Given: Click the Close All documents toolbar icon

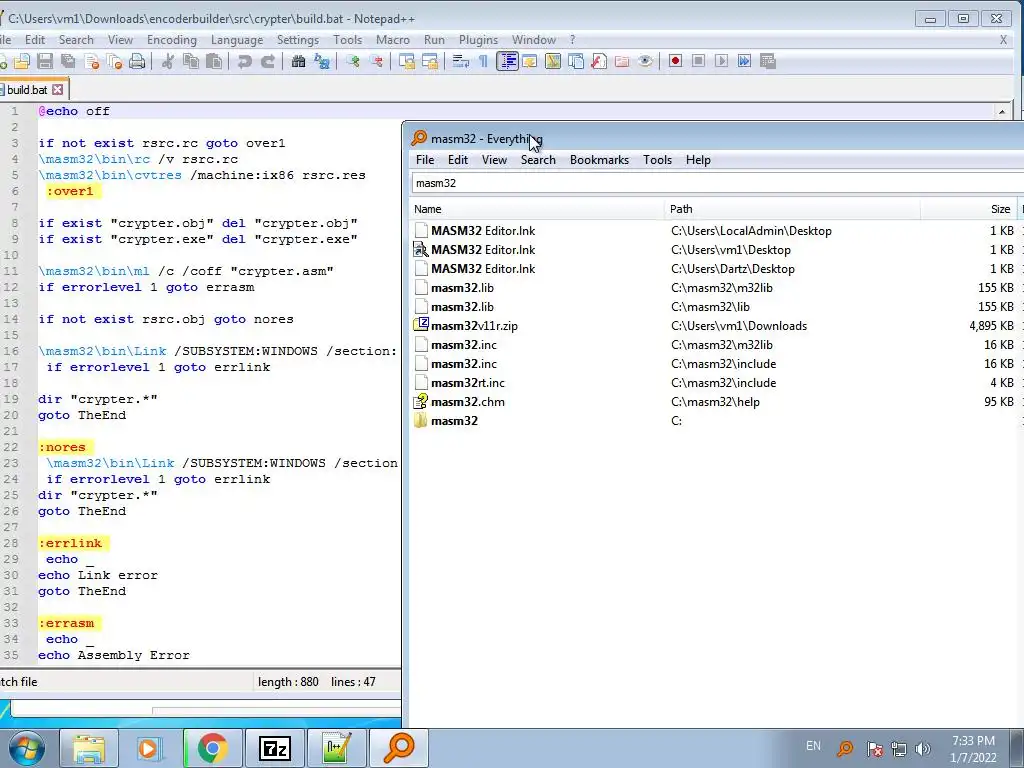Looking at the screenshot, I should click(114, 61).
